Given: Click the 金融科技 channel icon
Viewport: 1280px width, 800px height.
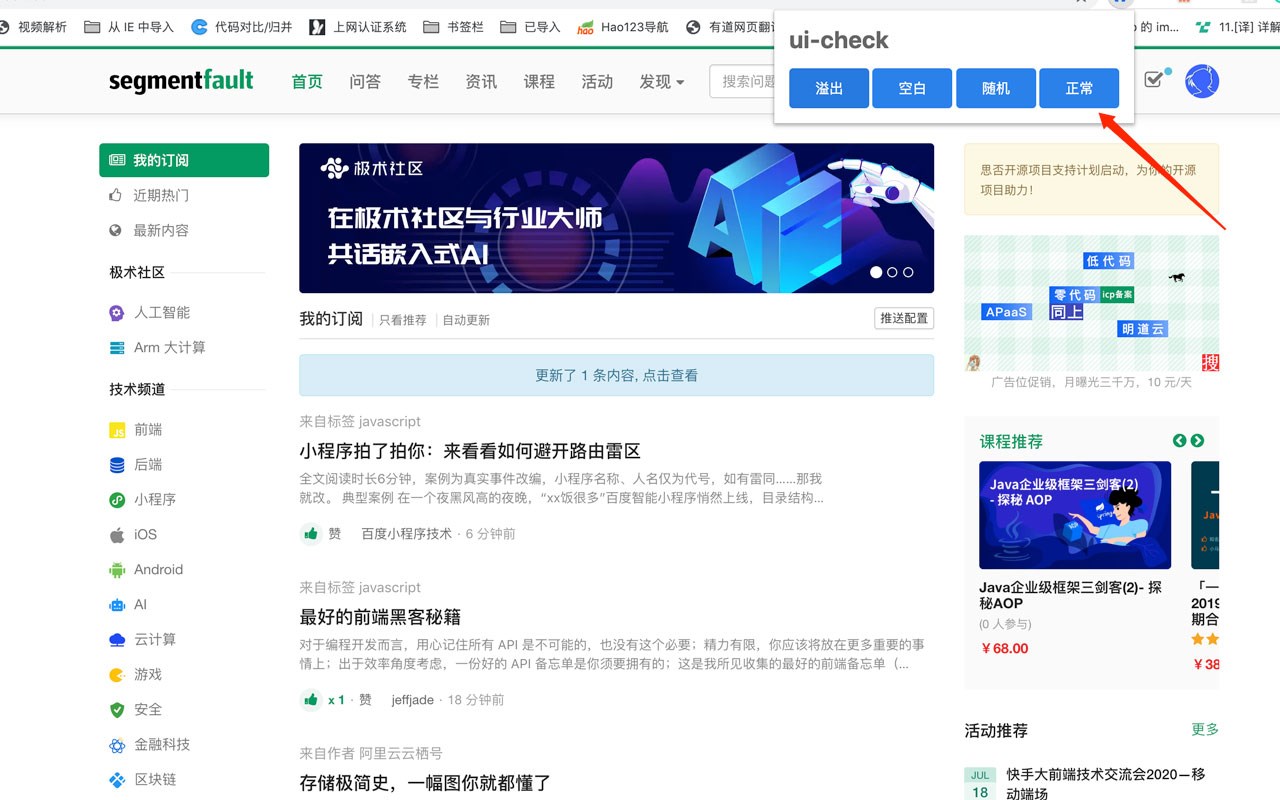Looking at the screenshot, I should pyautogui.click(x=117, y=745).
